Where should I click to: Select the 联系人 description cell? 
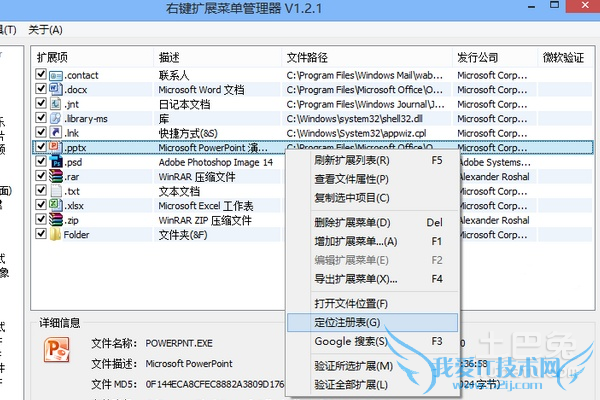pos(174,75)
